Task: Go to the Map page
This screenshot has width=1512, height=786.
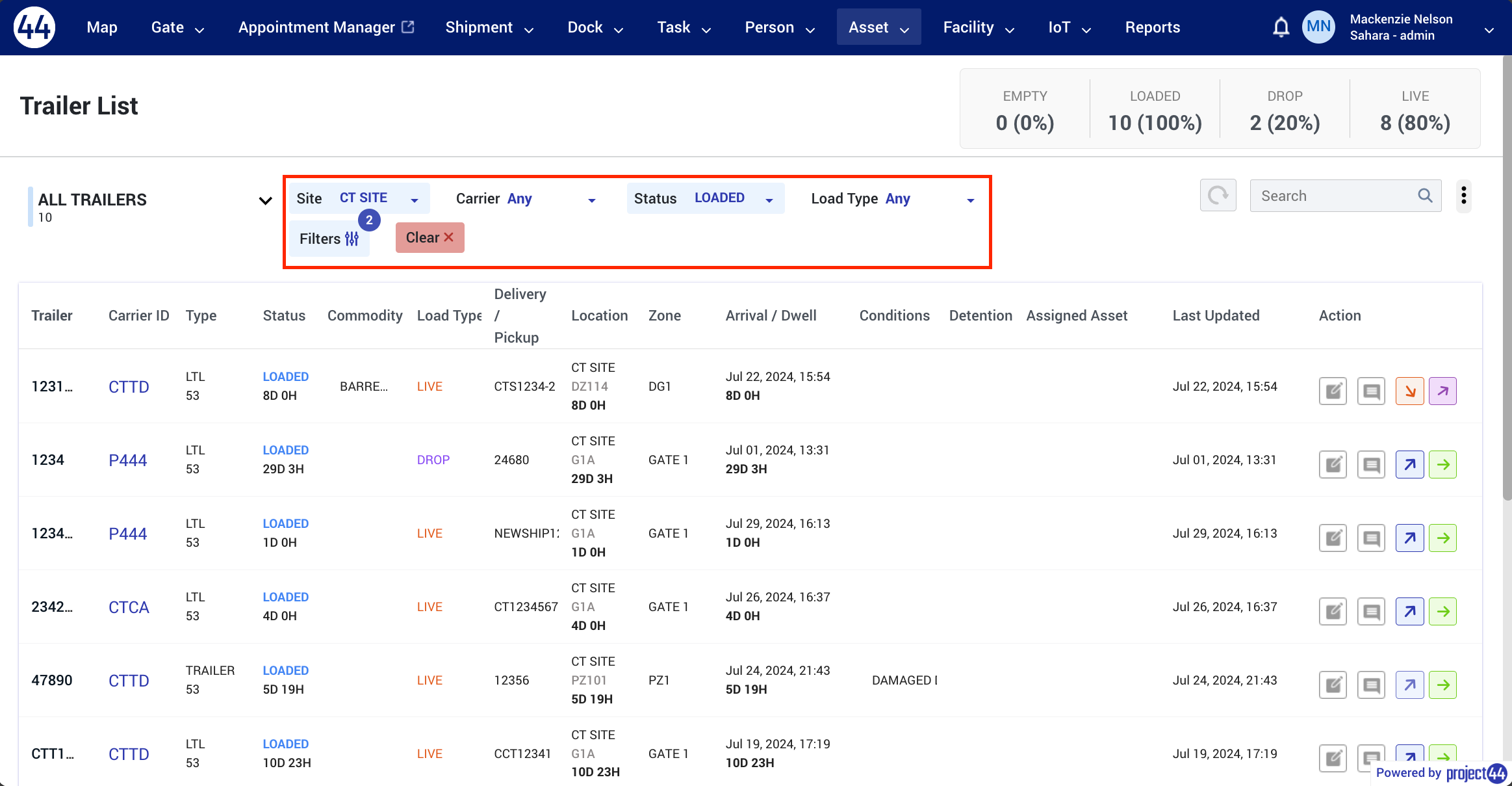Action: click(102, 27)
